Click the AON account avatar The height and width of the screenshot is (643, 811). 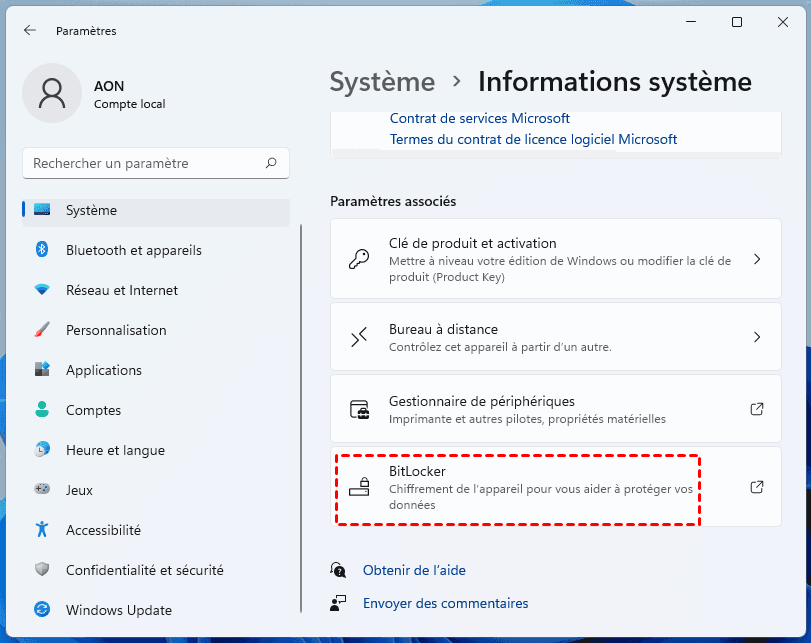(51, 94)
